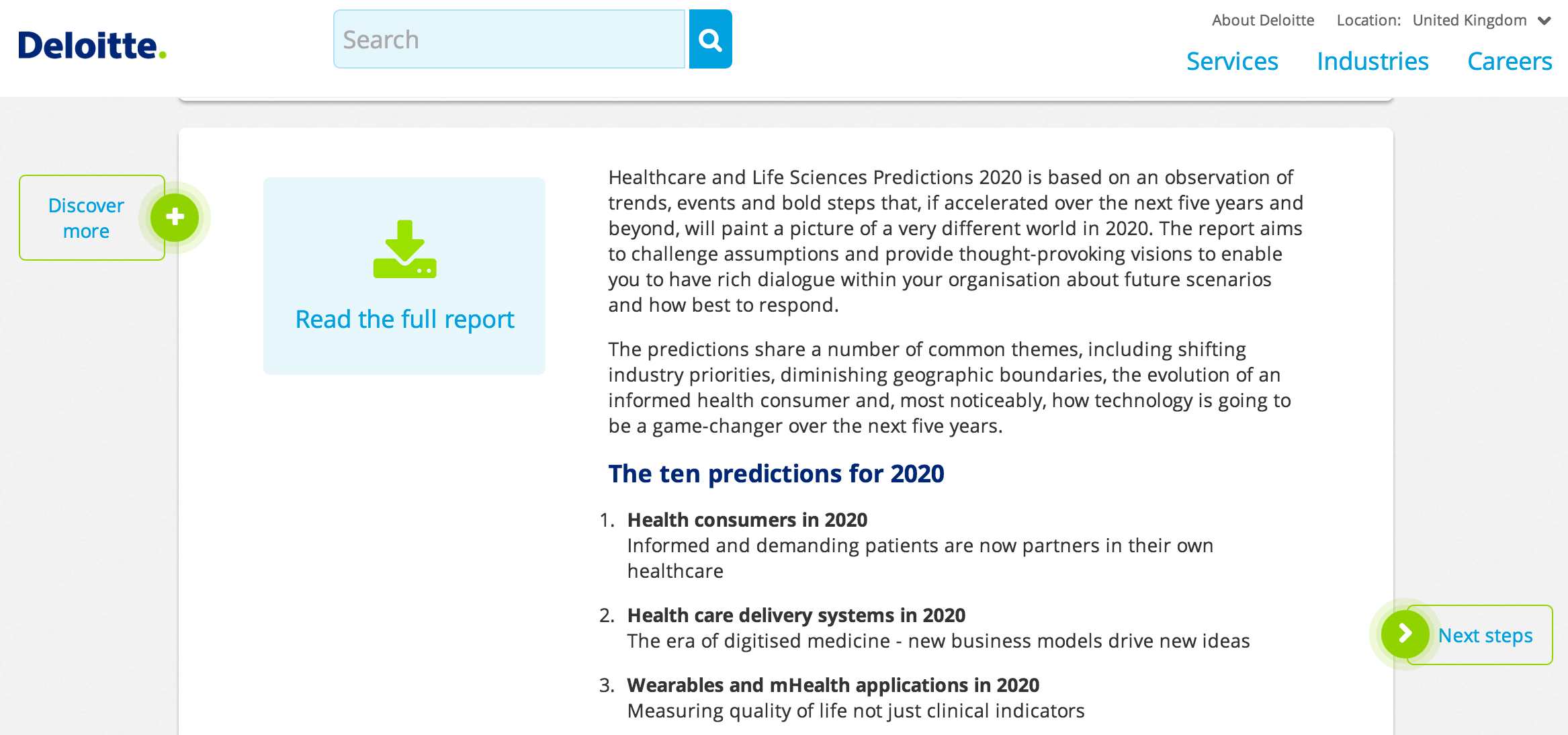1568x735 pixels.
Task: Click the green plus circle icon
Action: point(175,217)
